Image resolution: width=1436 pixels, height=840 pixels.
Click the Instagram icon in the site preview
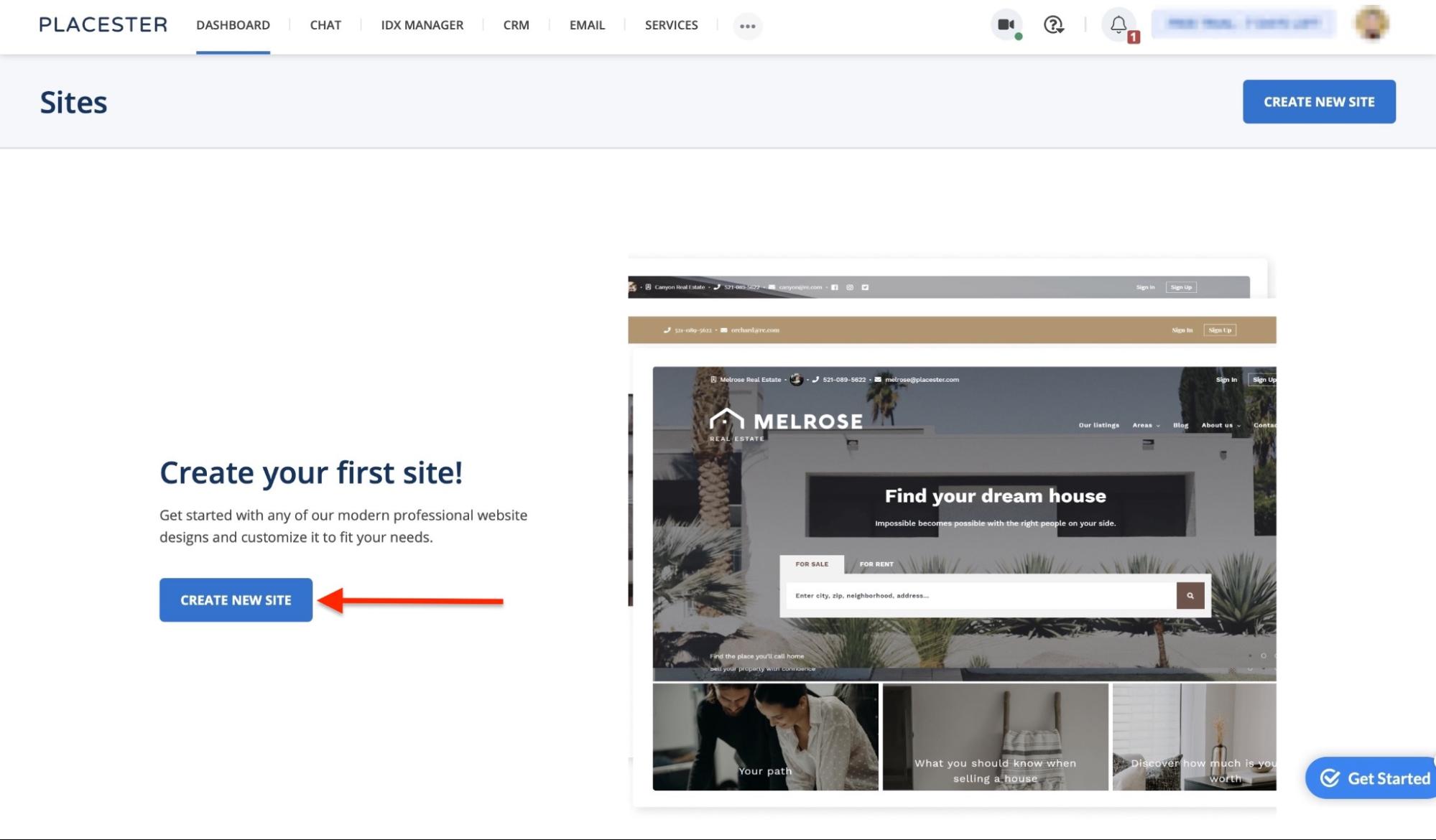click(x=850, y=287)
